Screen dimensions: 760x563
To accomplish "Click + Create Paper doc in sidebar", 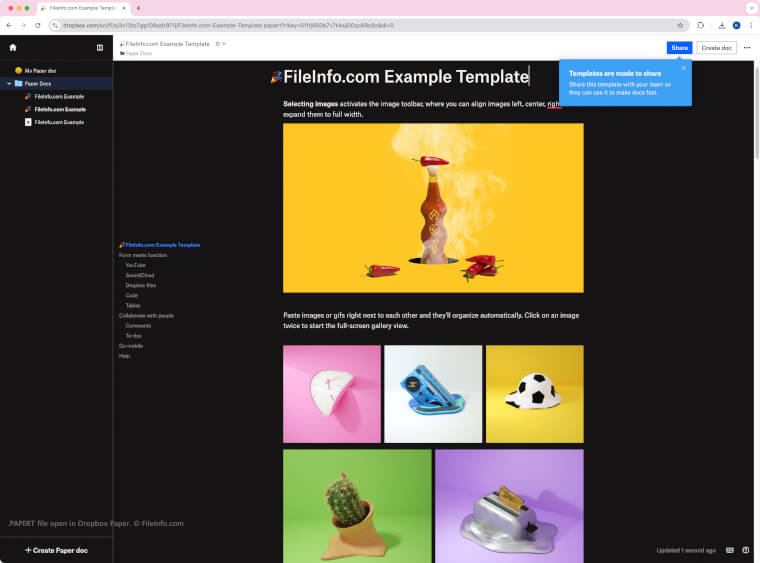I will 56,550.
